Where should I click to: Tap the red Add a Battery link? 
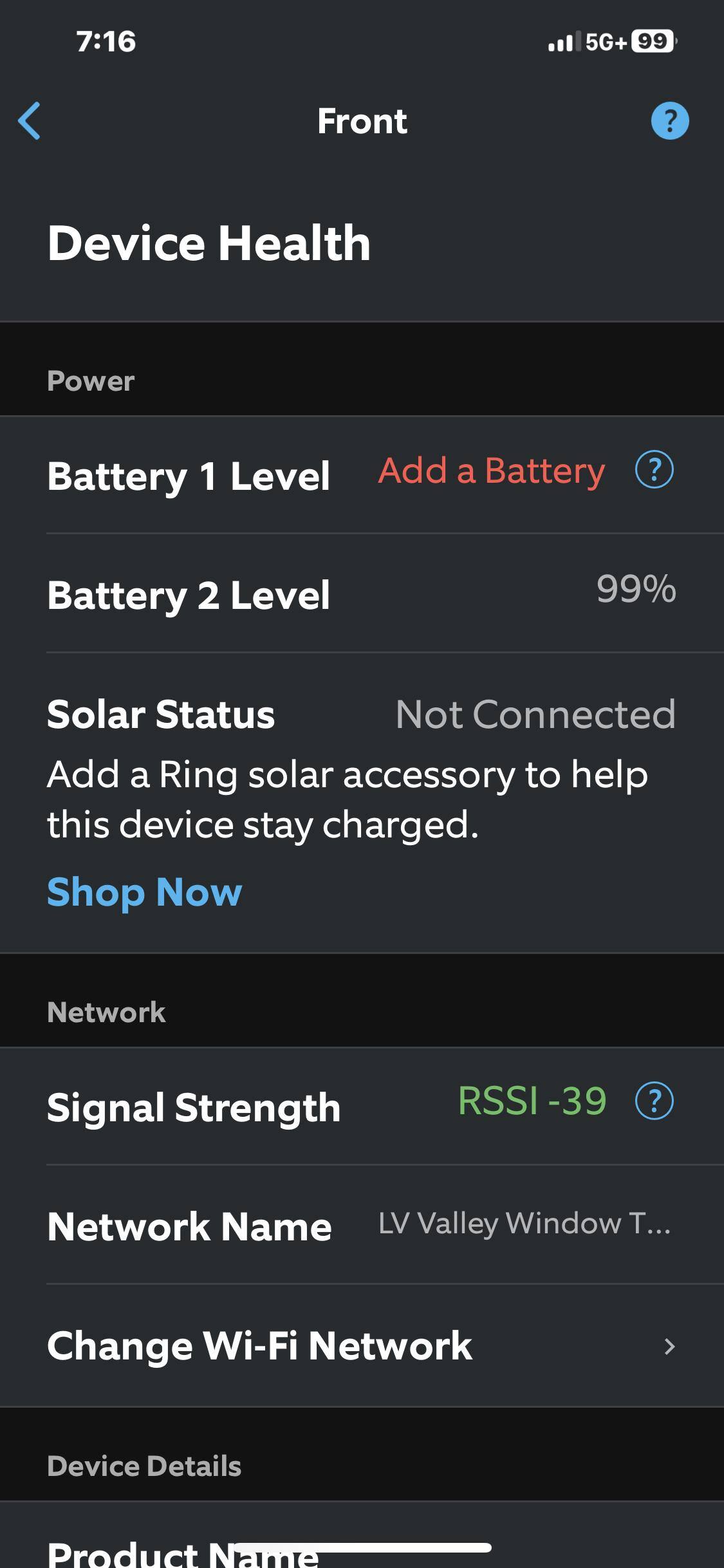(491, 471)
